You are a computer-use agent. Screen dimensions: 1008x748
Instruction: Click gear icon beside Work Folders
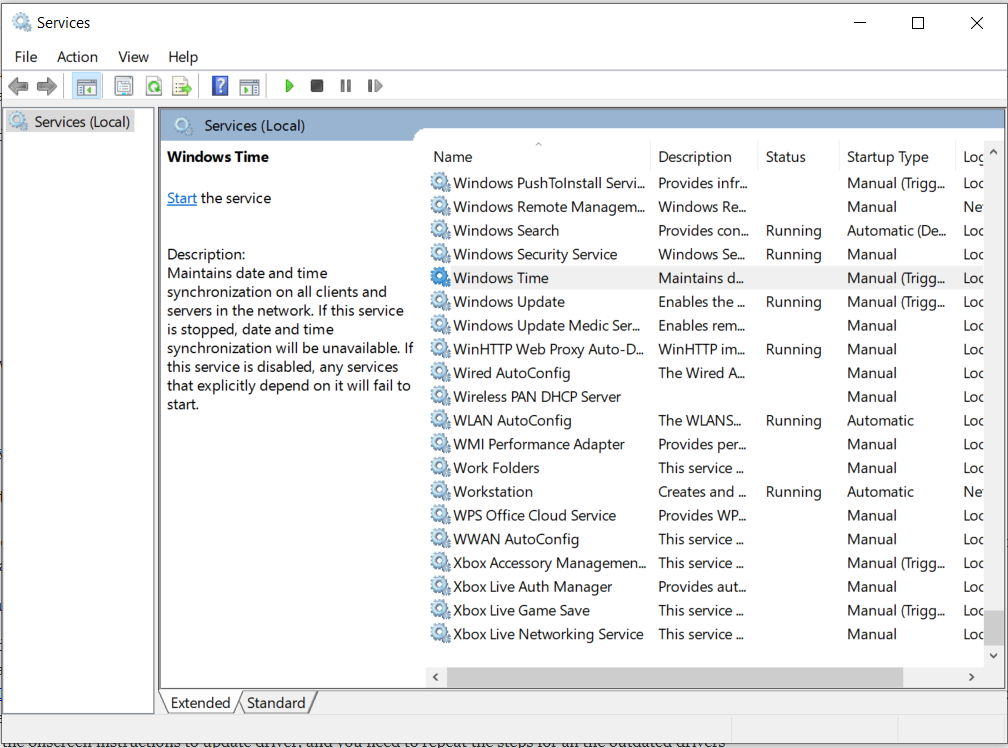coord(440,467)
